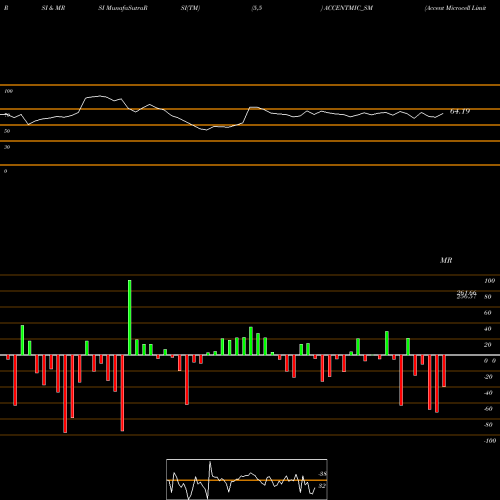Select the ACCENTMIC_SM symbol text in header
The width and height of the screenshot is (500, 500).
coord(348,8)
